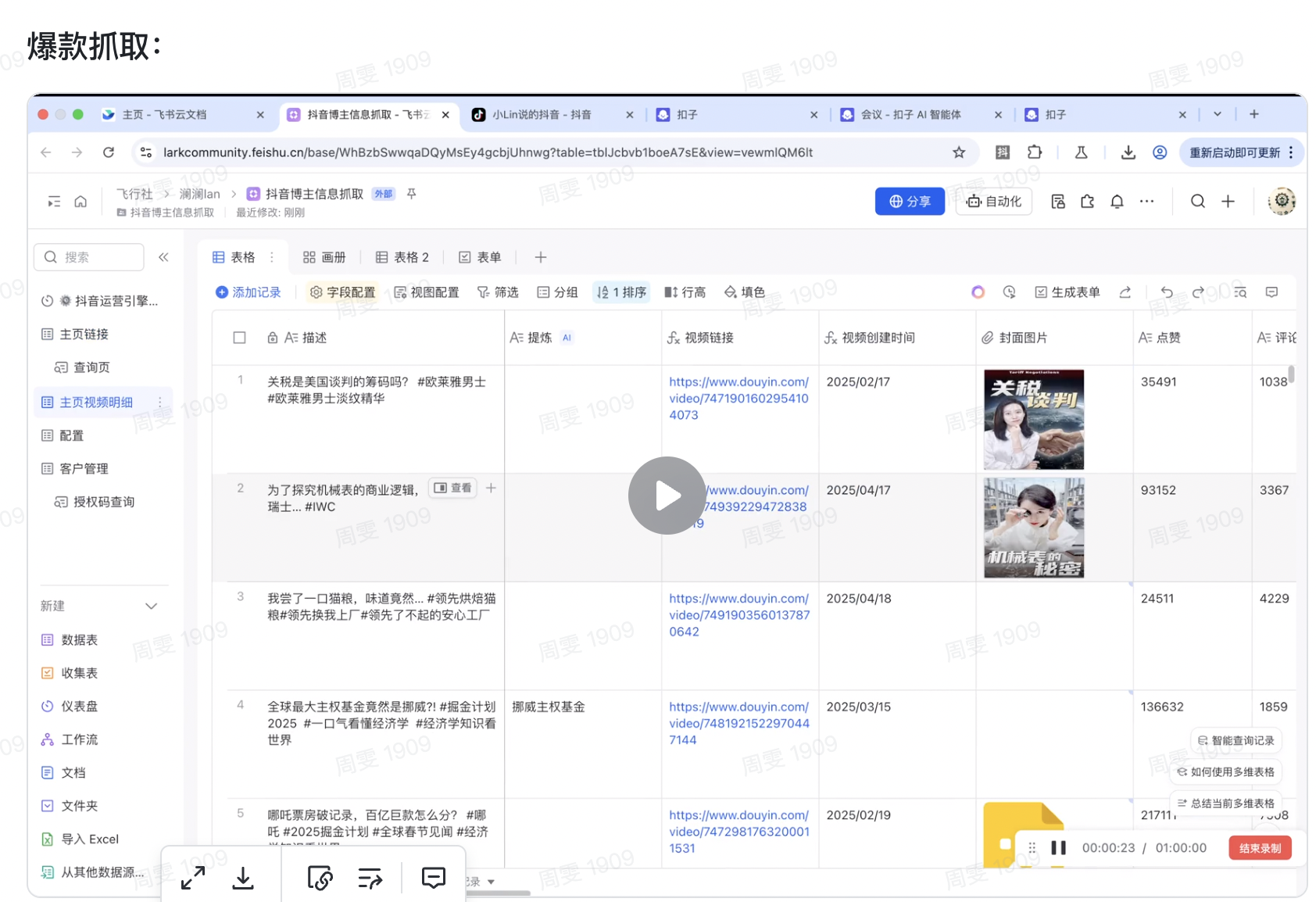This screenshot has width=1316, height=902.
Task: Click the search magnifier in top bar
Action: (1197, 202)
